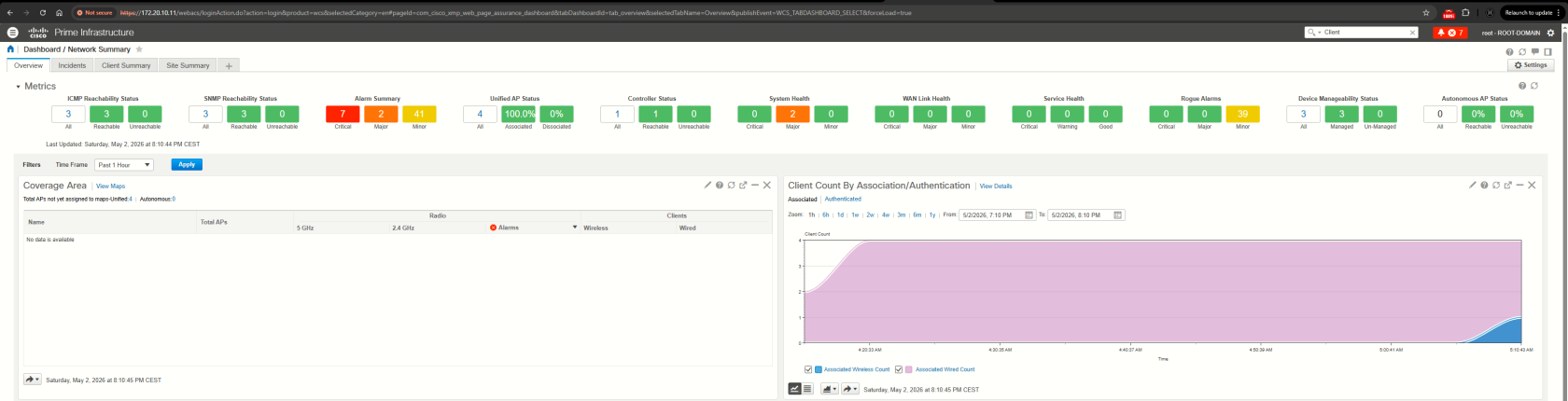Clear the Client search box with X

click(x=1412, y=33)
